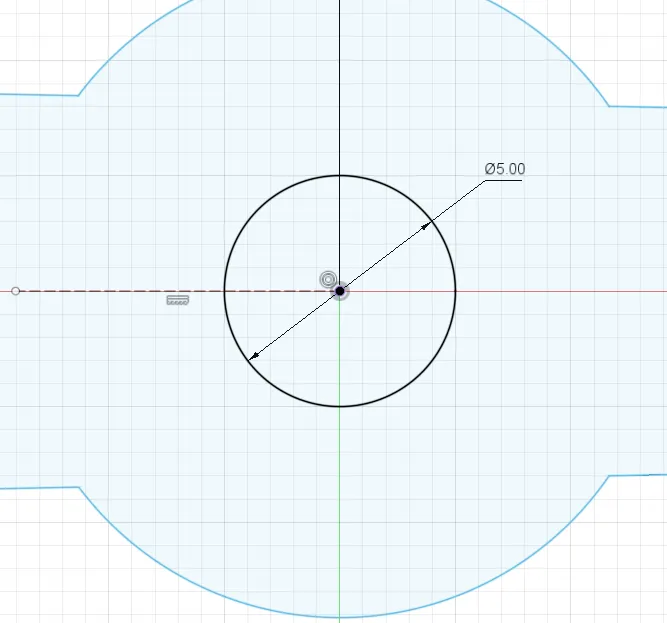Viewport: 667px width, 623px height.
Task: Click the Ø5.00 diameter dimension text
Action: (505, 169)
